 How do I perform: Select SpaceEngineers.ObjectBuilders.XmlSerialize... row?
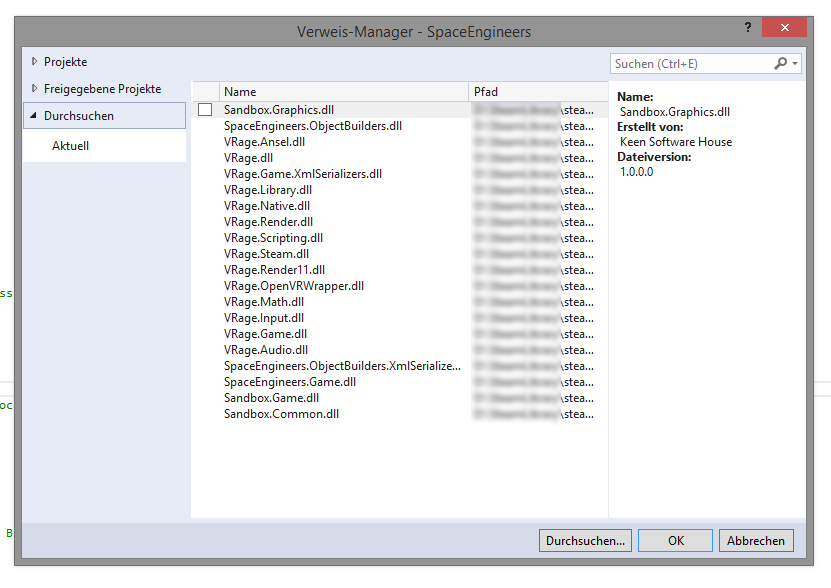click(400, 366)
